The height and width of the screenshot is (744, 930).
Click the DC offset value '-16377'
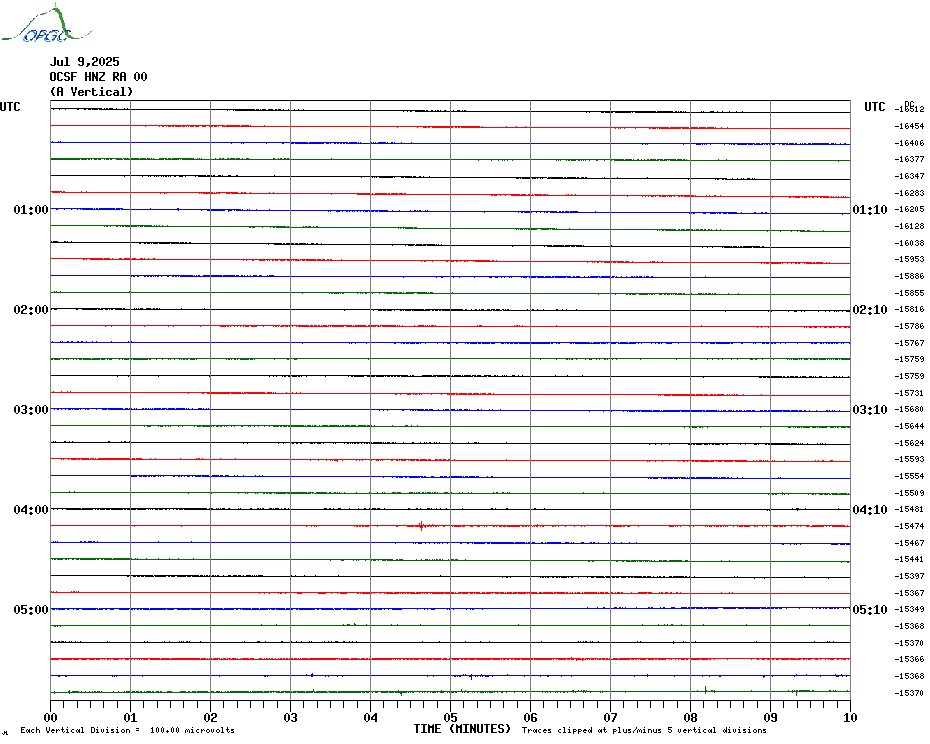(x=909, y=160)
